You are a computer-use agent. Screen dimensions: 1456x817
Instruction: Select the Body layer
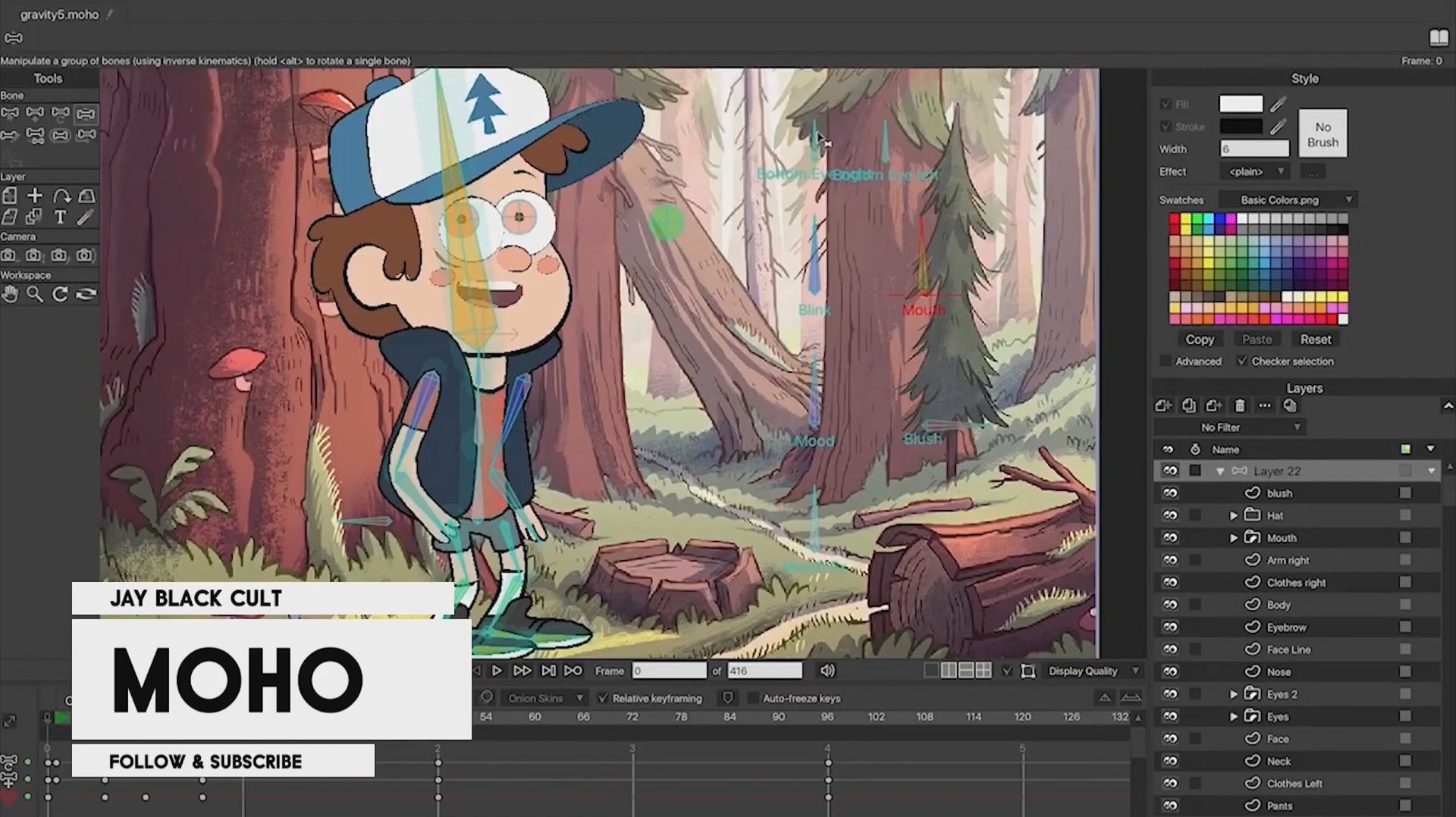coord(1297,605)
